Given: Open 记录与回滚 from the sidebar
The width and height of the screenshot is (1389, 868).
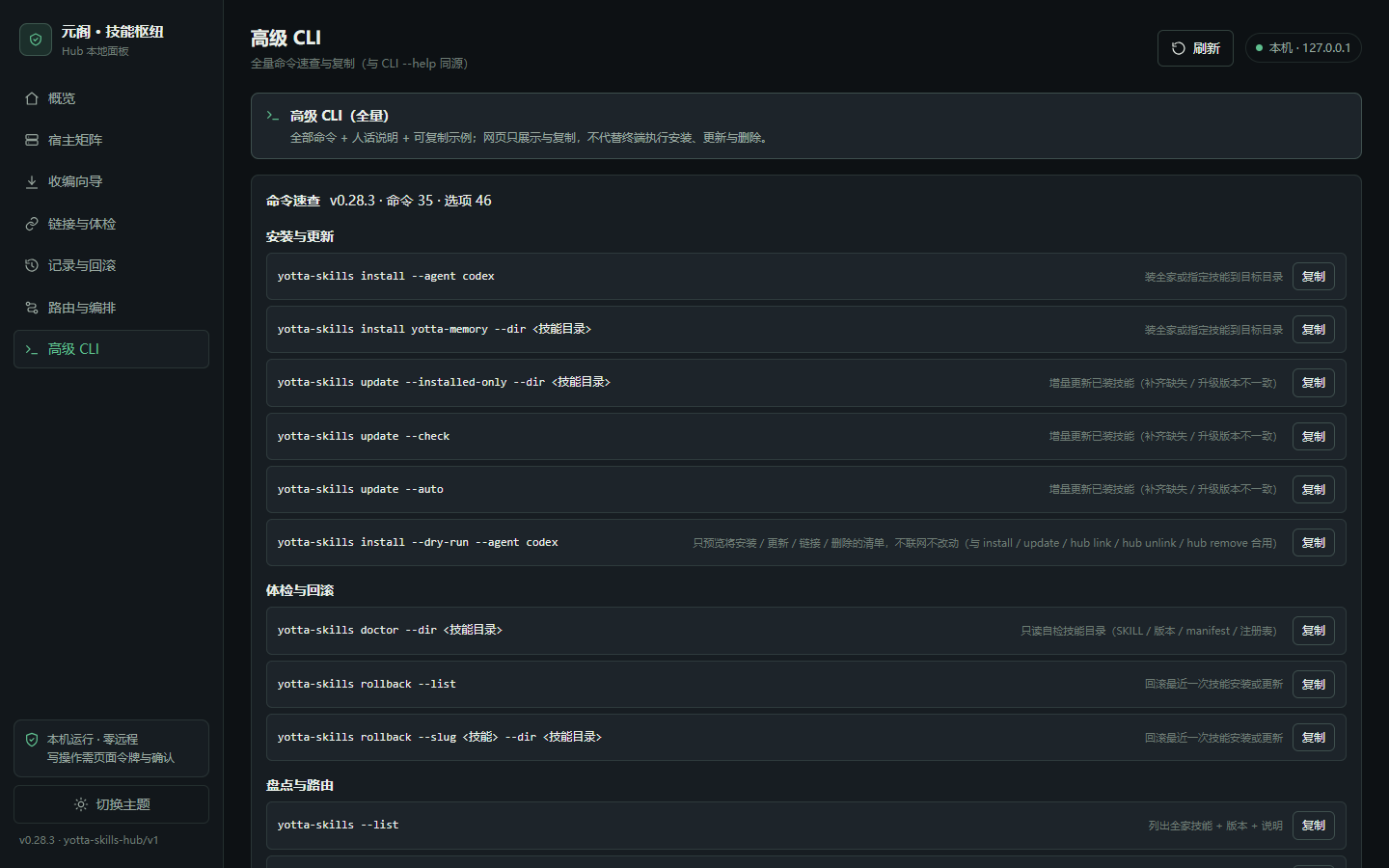Looking at the screenshot, I should [111, 265].
